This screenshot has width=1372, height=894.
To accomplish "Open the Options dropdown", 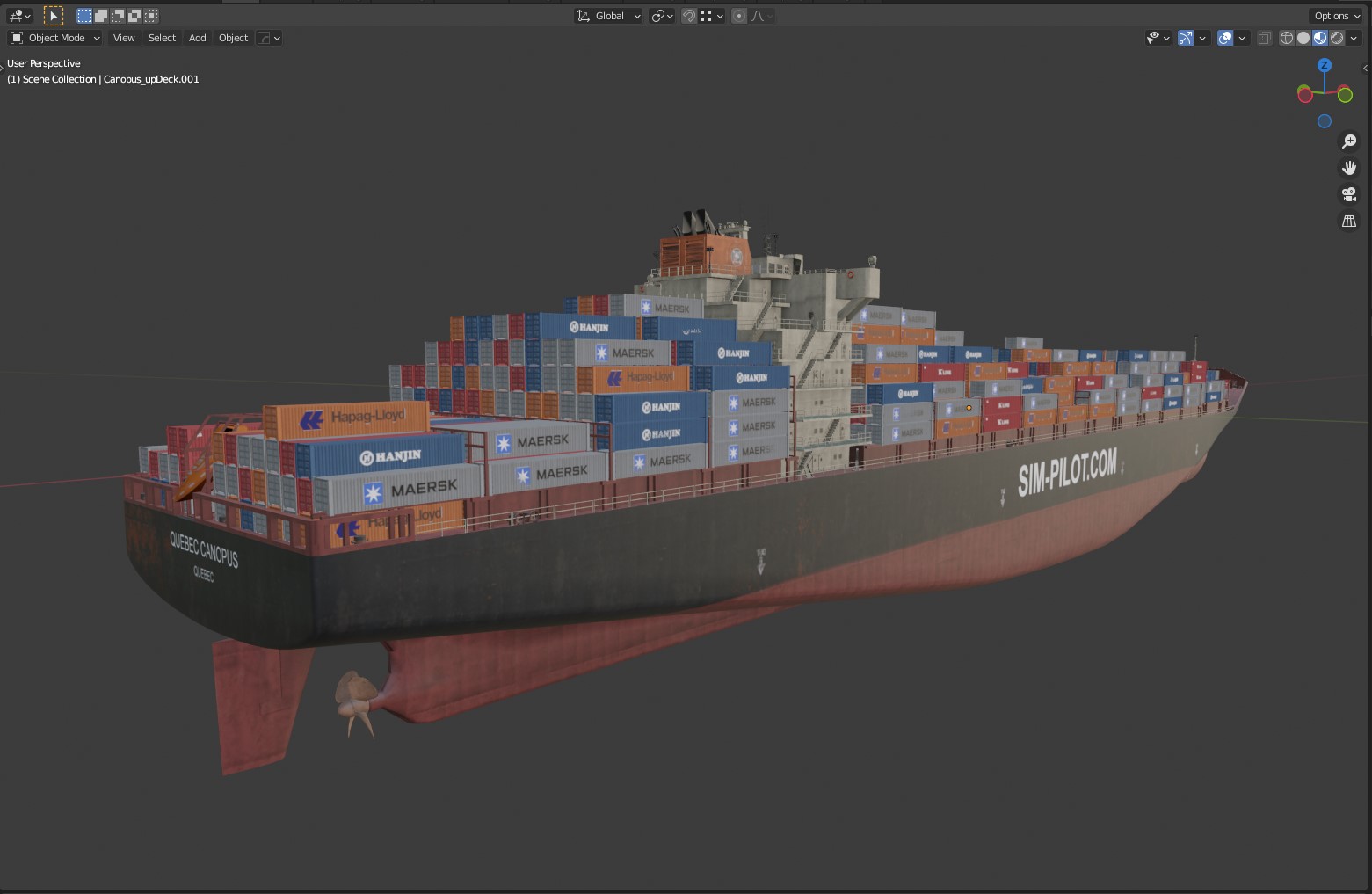I will (x=1337, y=16).
